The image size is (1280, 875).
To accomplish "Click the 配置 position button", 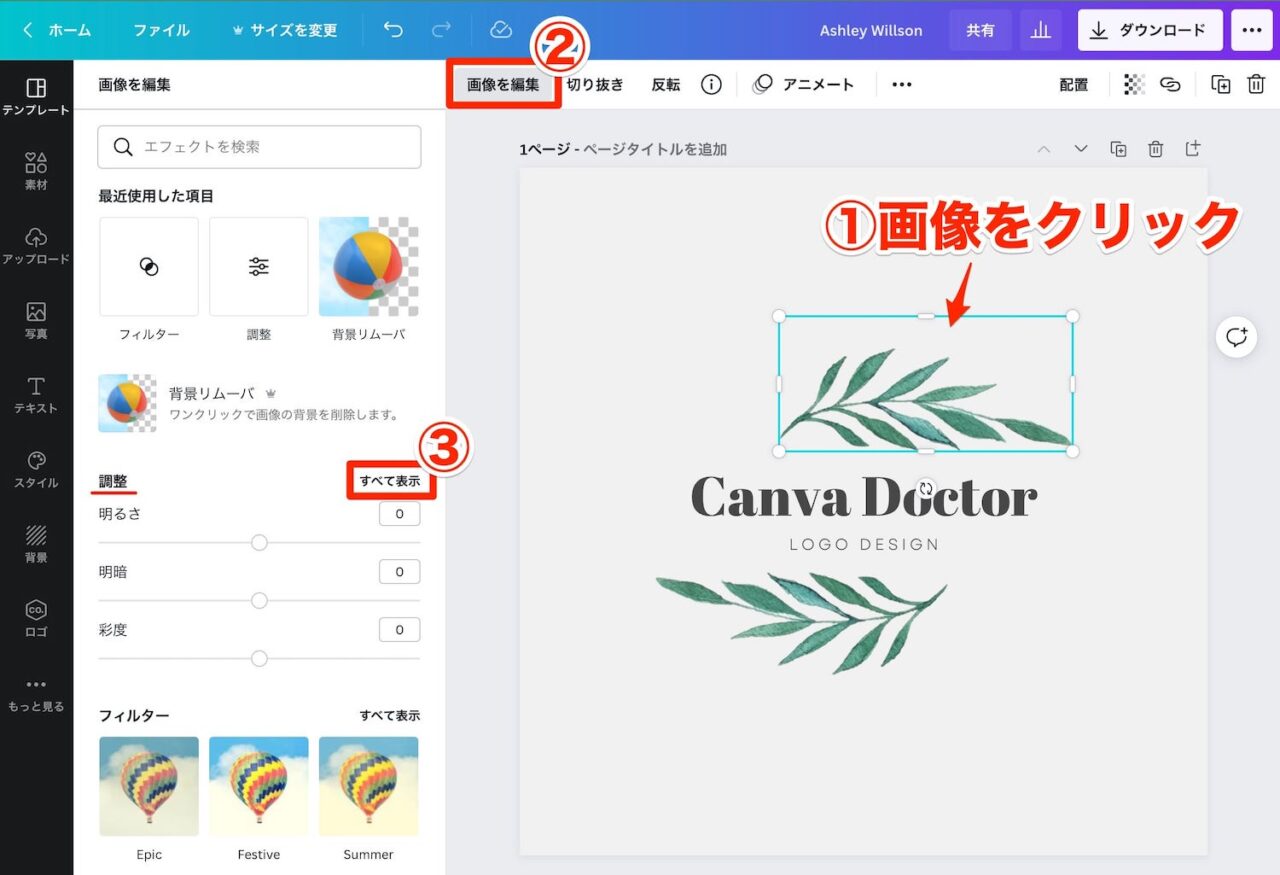I will 1073,85.
